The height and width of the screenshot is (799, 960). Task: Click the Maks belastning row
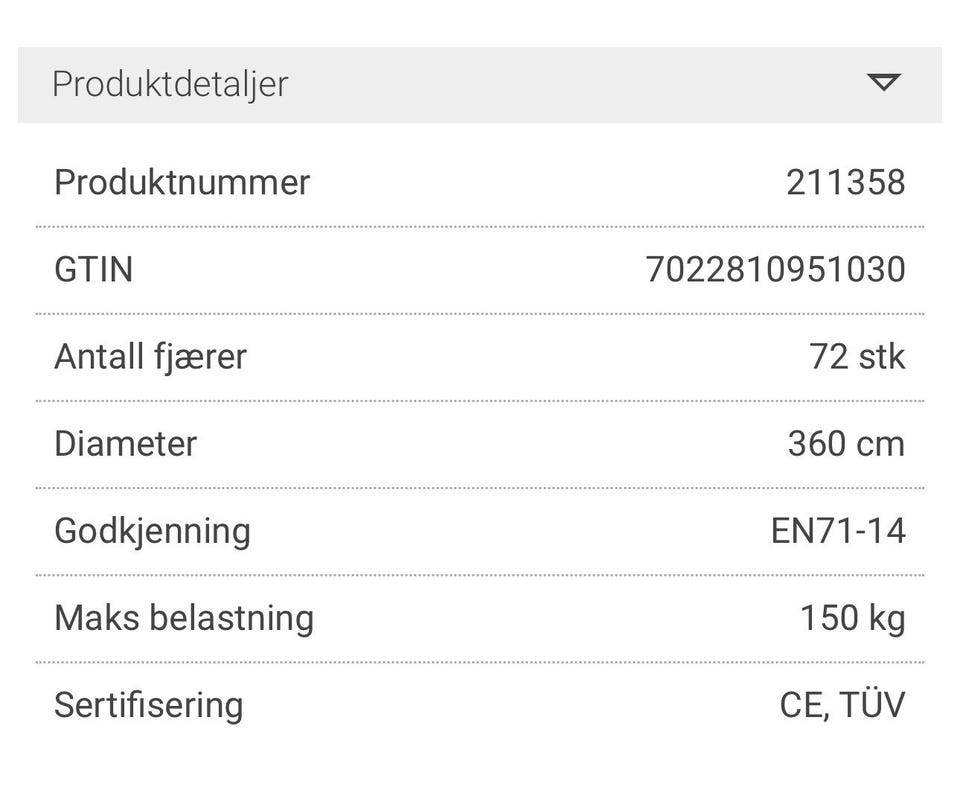pos(480,618)
